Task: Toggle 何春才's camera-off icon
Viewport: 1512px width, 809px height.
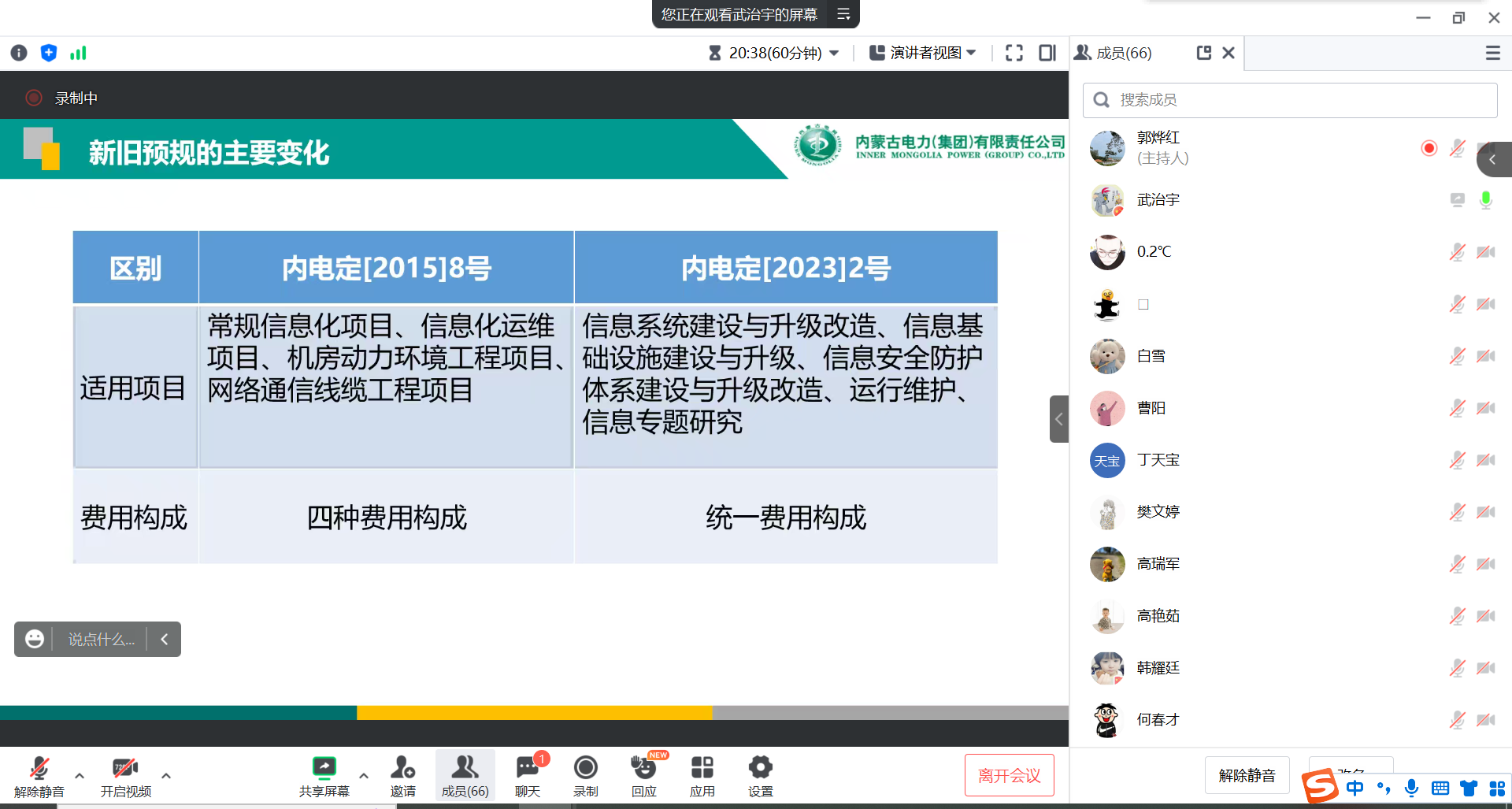Action: coord(1486,720)
